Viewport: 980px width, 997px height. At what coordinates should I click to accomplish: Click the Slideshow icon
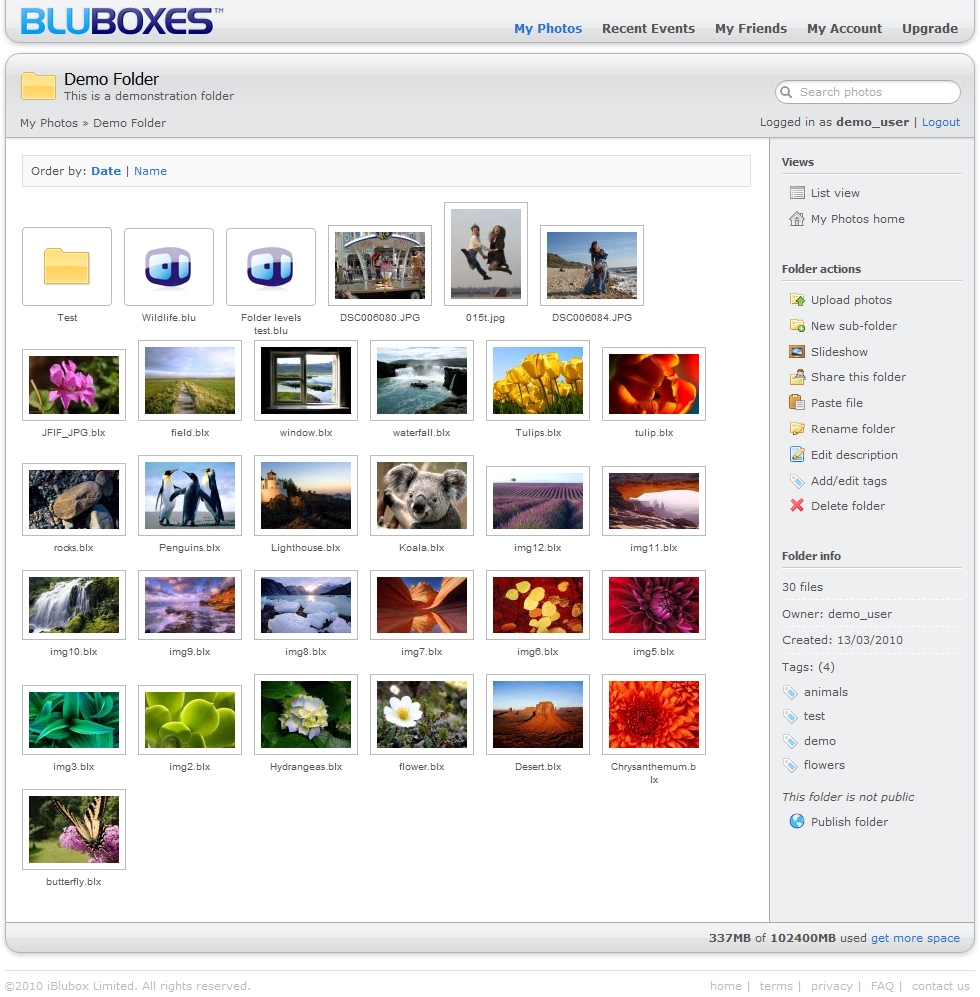click(x=796, y=352)
